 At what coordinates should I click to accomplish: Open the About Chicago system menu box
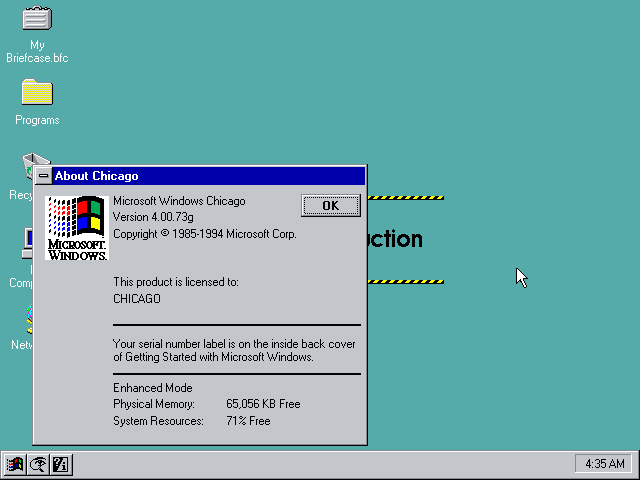(44, 176)
